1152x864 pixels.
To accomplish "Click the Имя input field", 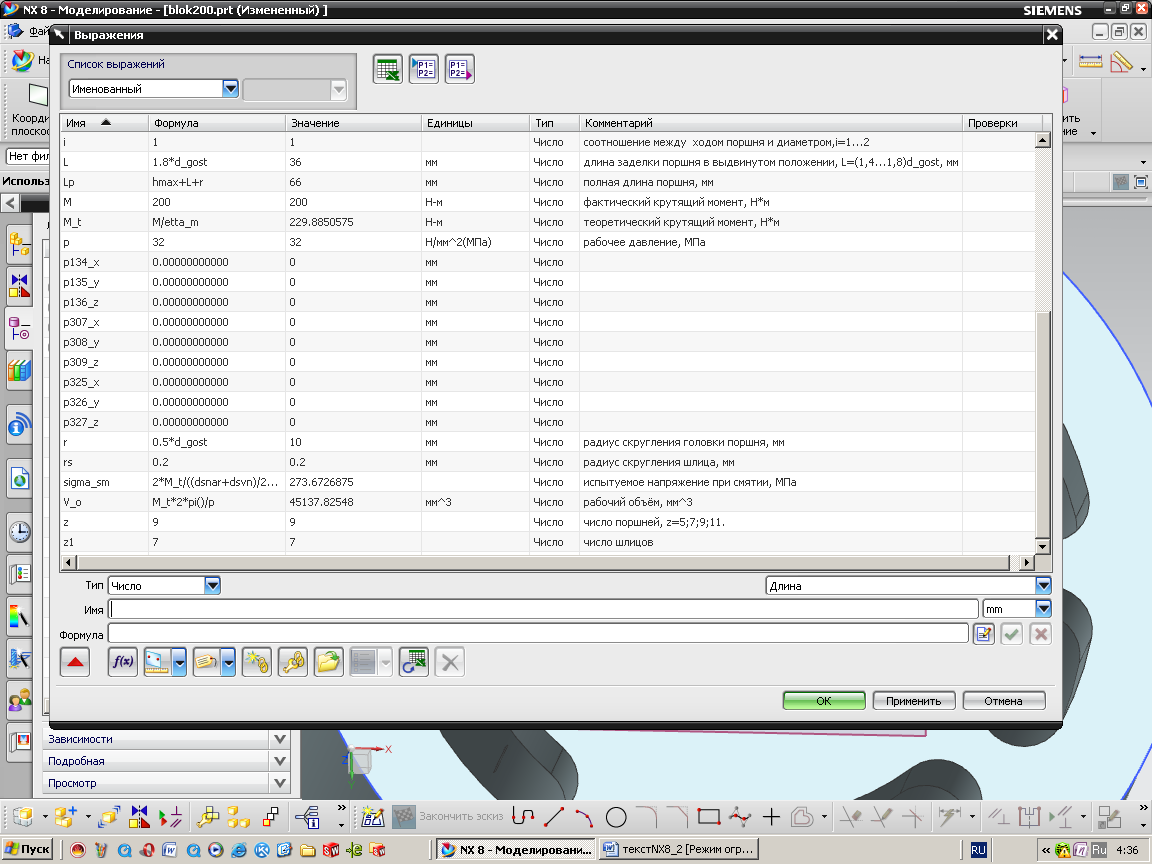I will (x=544, y=609).
